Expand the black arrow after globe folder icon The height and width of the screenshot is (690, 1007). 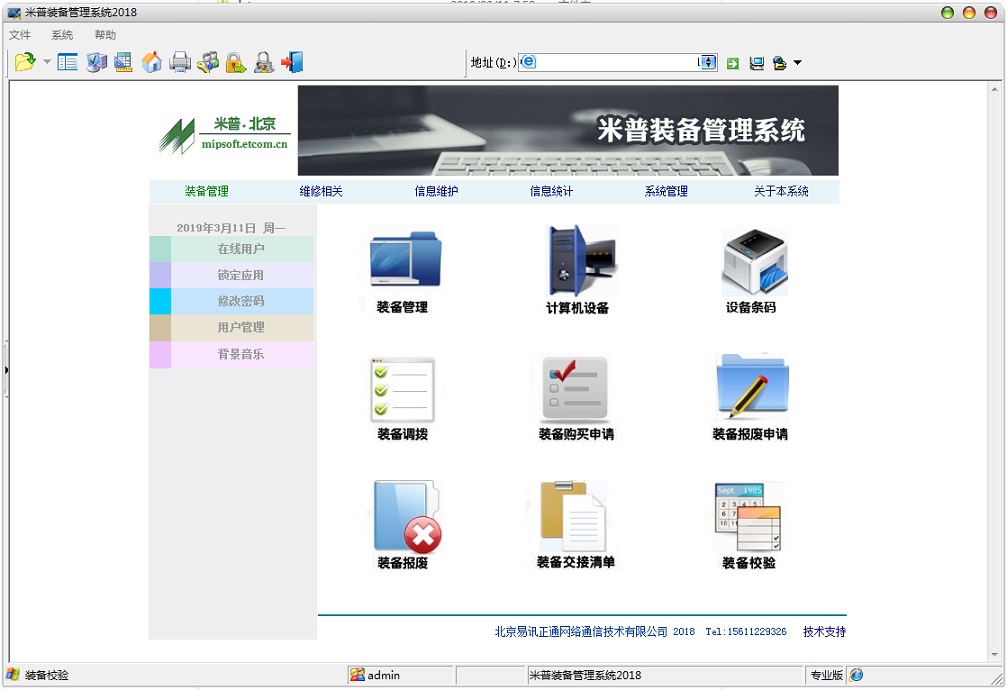tap(798, 63)
